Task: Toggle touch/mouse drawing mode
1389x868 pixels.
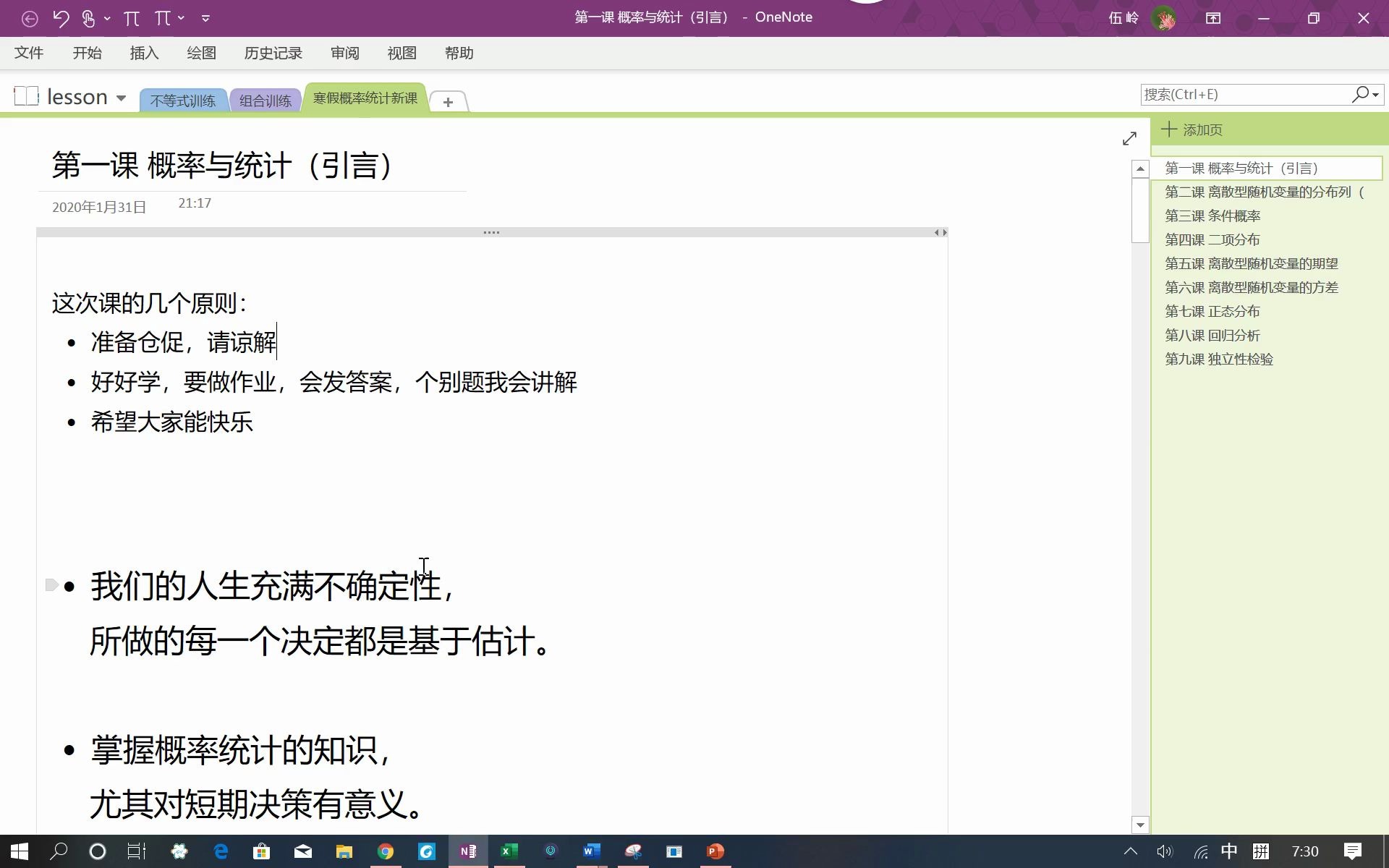Action: 88,18
